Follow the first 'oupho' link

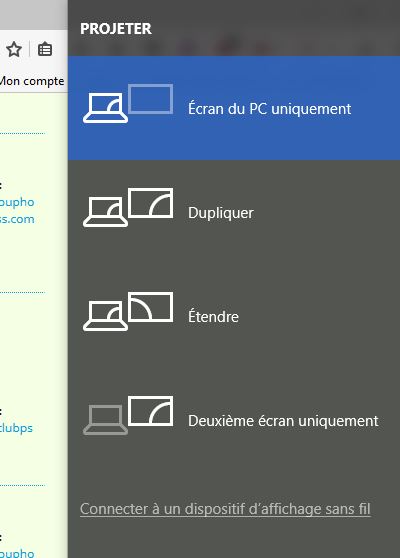pos(17,202)
